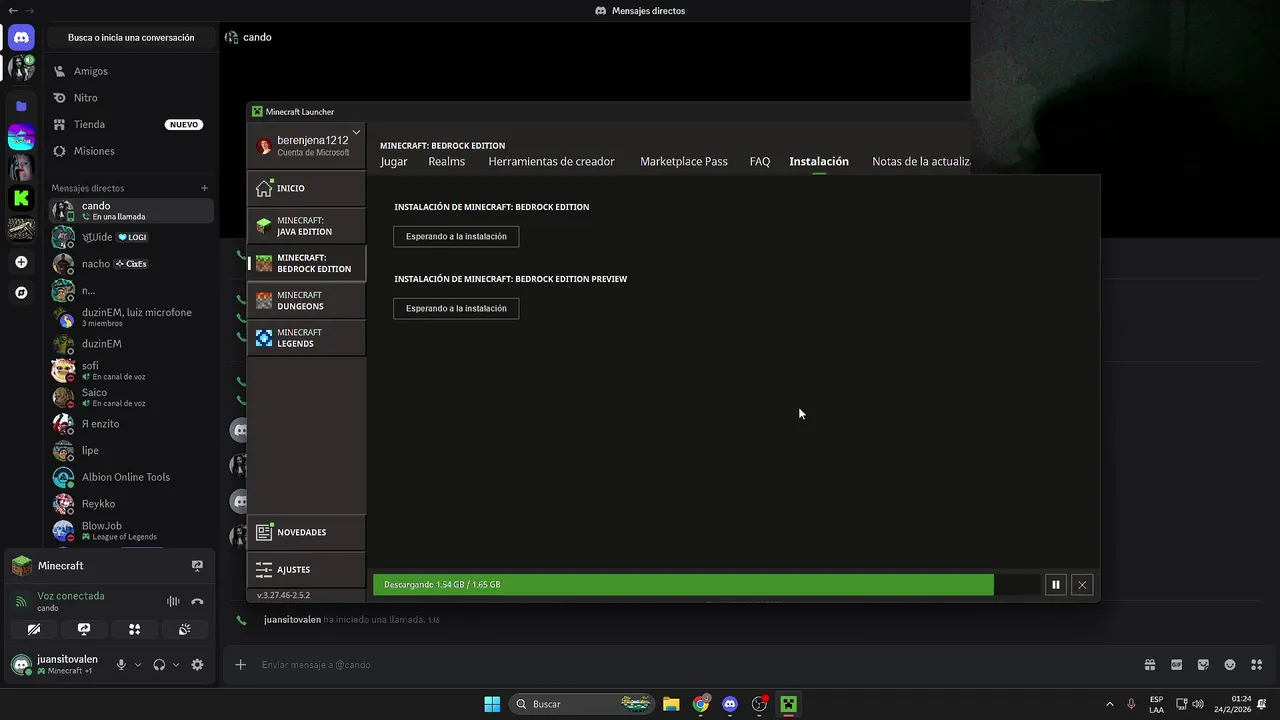
Task: Go to INICIO in Minecraft Launcher
Action: pos(307,188)
